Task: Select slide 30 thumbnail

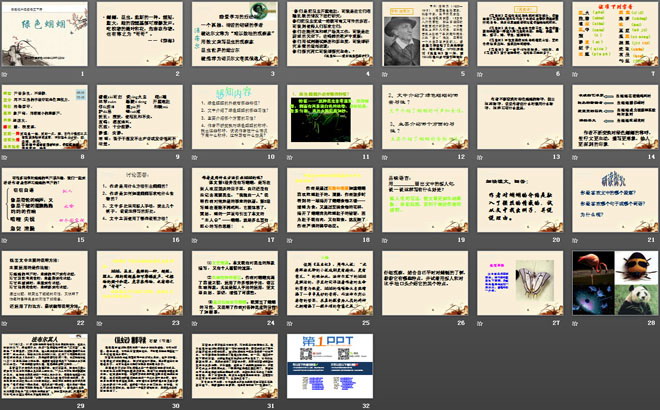Action: 140,366
